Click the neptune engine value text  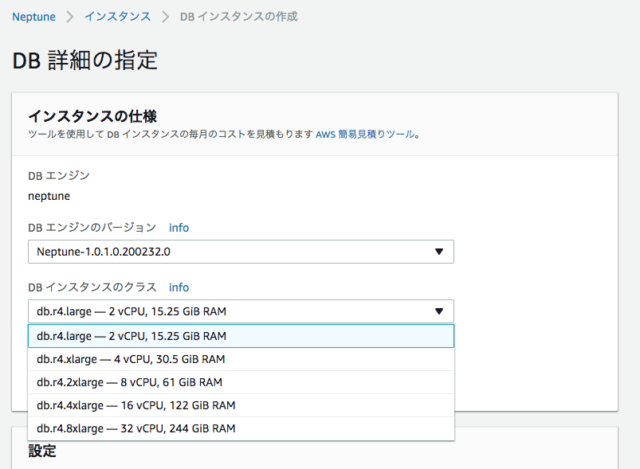(49, 196)
